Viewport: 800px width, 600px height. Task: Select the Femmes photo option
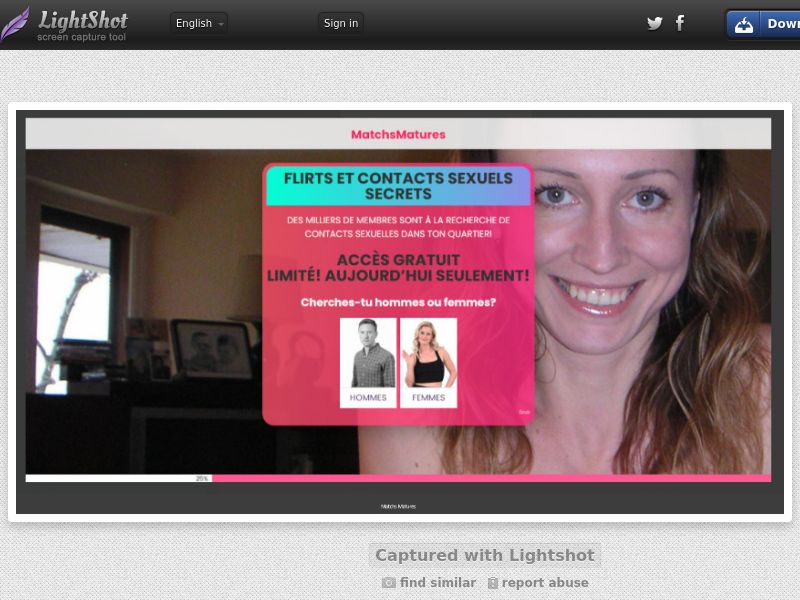point(428,353)
